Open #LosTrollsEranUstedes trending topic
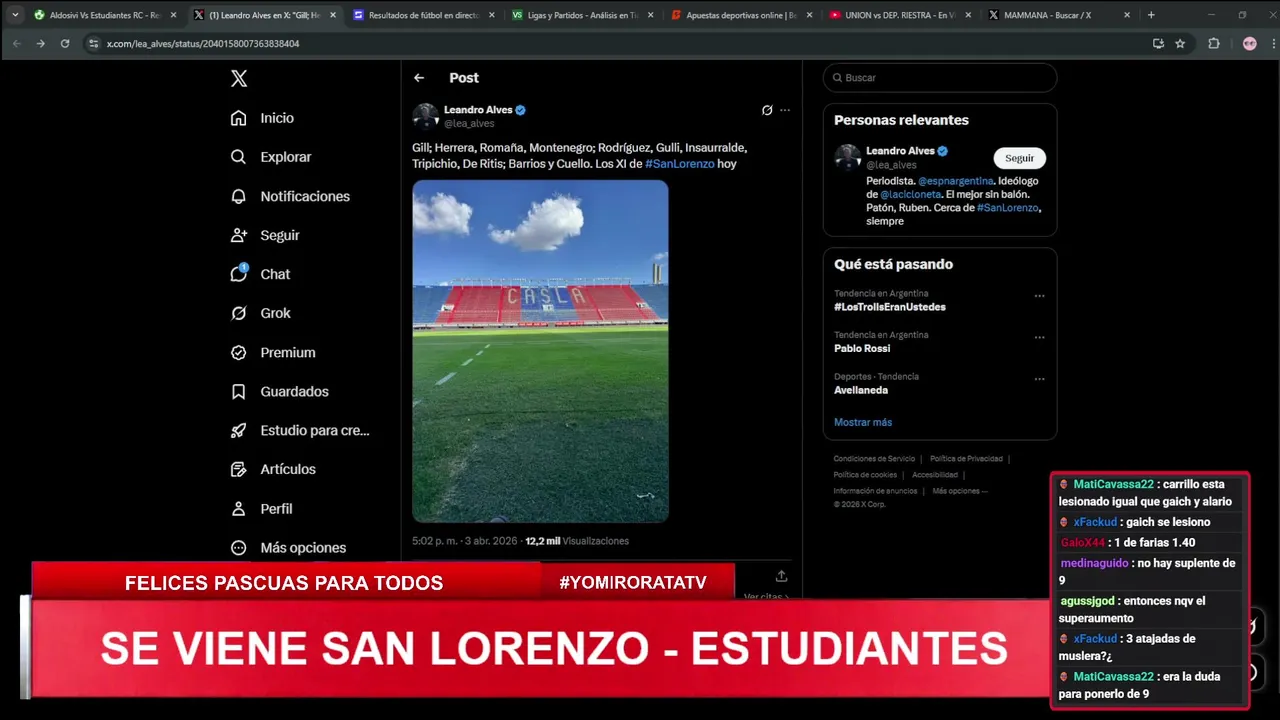The image size is (1280, 720). [890, 307]
